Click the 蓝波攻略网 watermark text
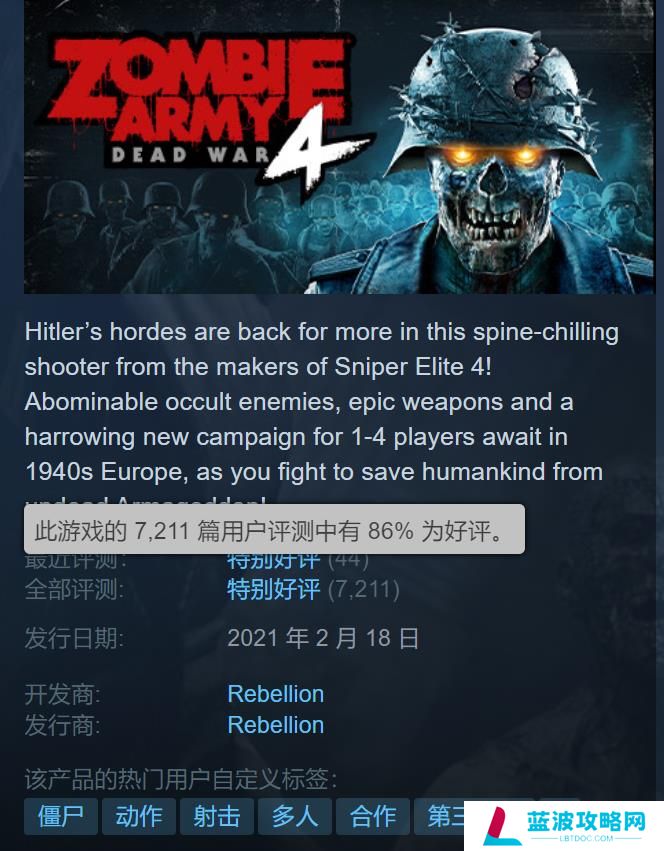Screen dimensions: 664x851 pyautogui.click(x=586, y=822)
